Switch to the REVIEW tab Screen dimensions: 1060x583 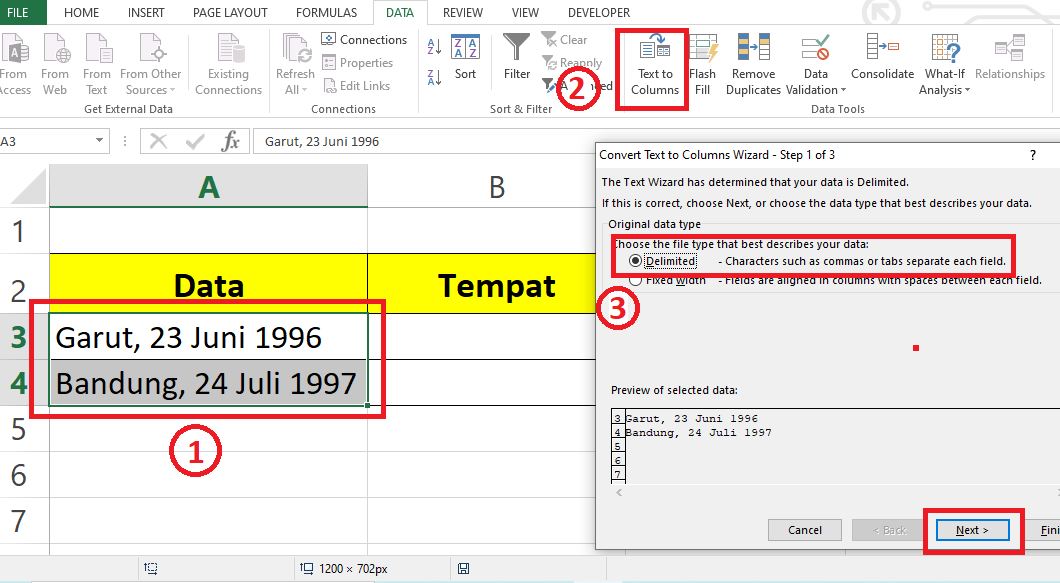pos(463,12)
